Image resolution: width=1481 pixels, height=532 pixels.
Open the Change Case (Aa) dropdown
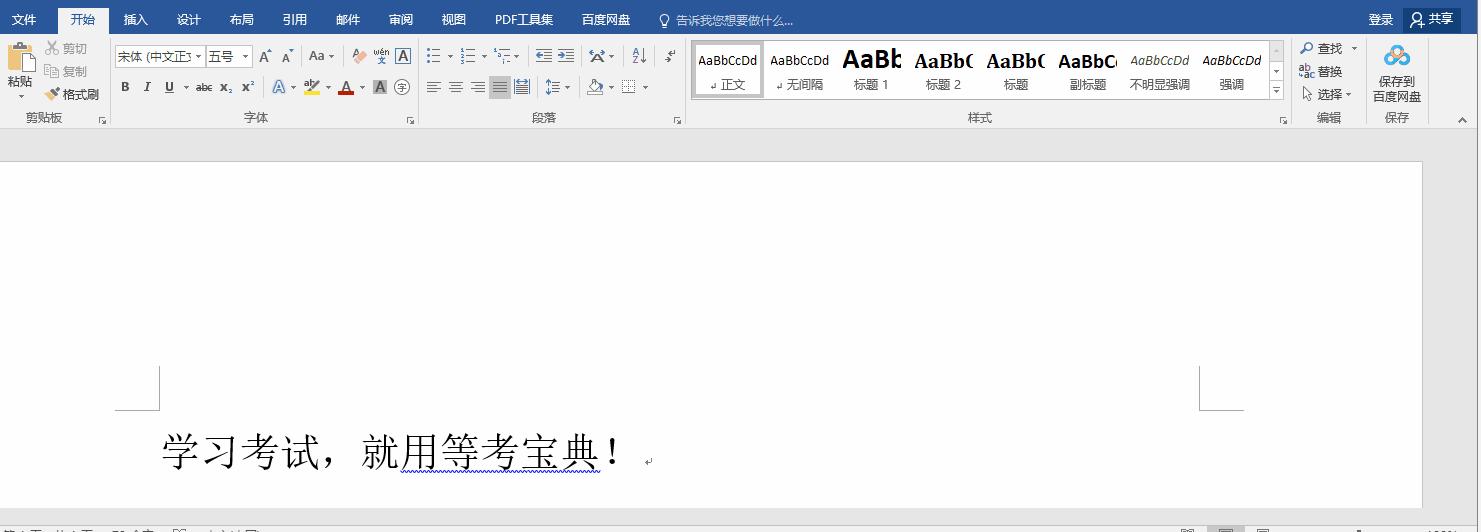coord(321,57)
